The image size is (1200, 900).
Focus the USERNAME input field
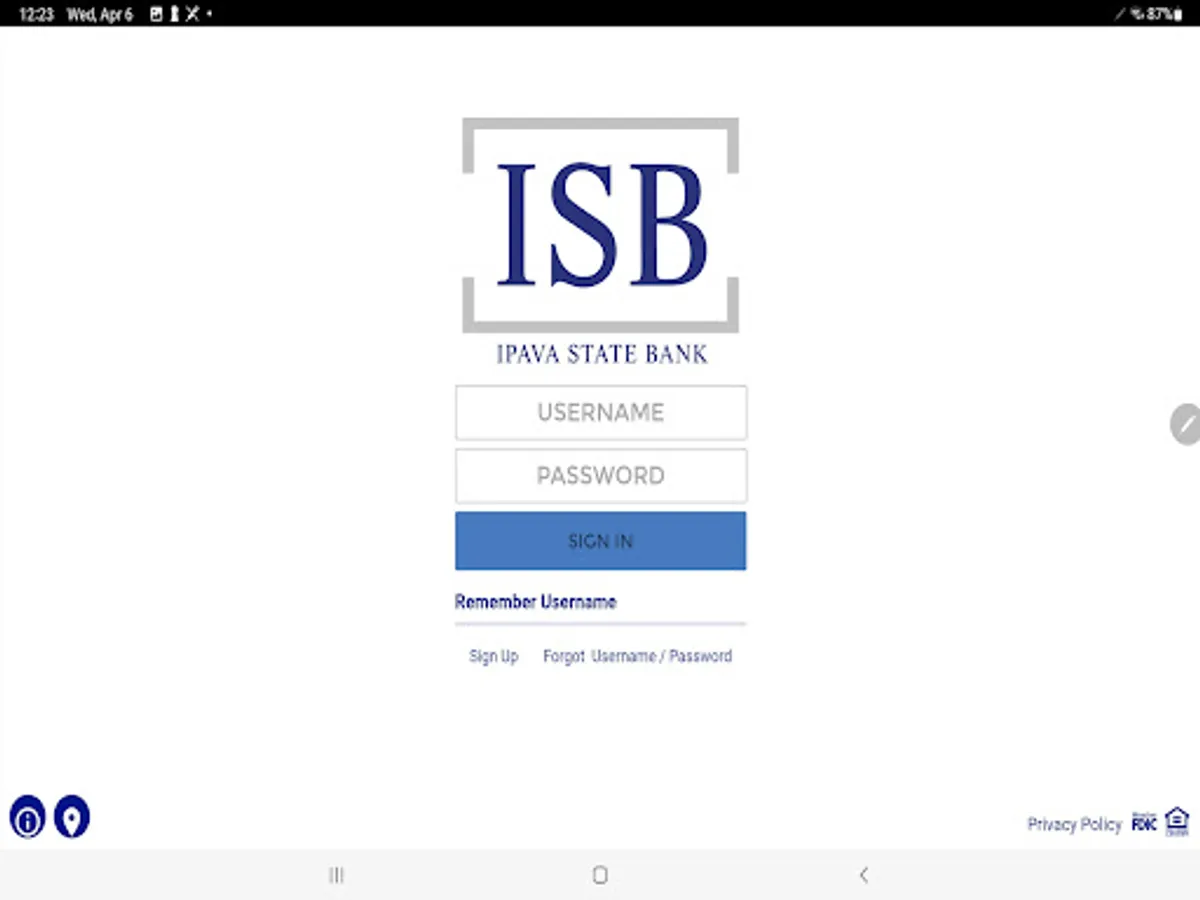click(x=601, y=413)
